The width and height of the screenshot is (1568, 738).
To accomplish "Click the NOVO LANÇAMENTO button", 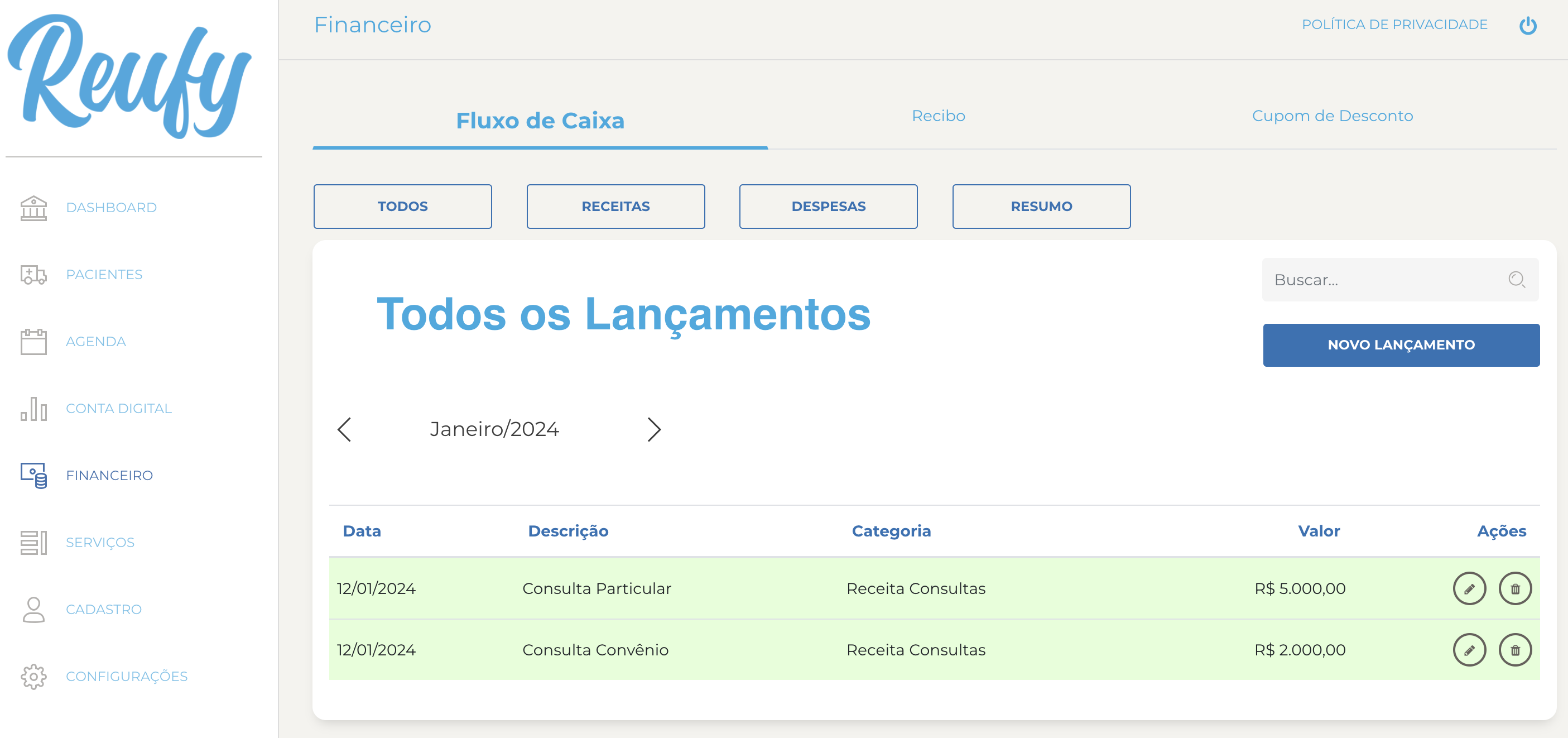I will (x=1401, y=344).
